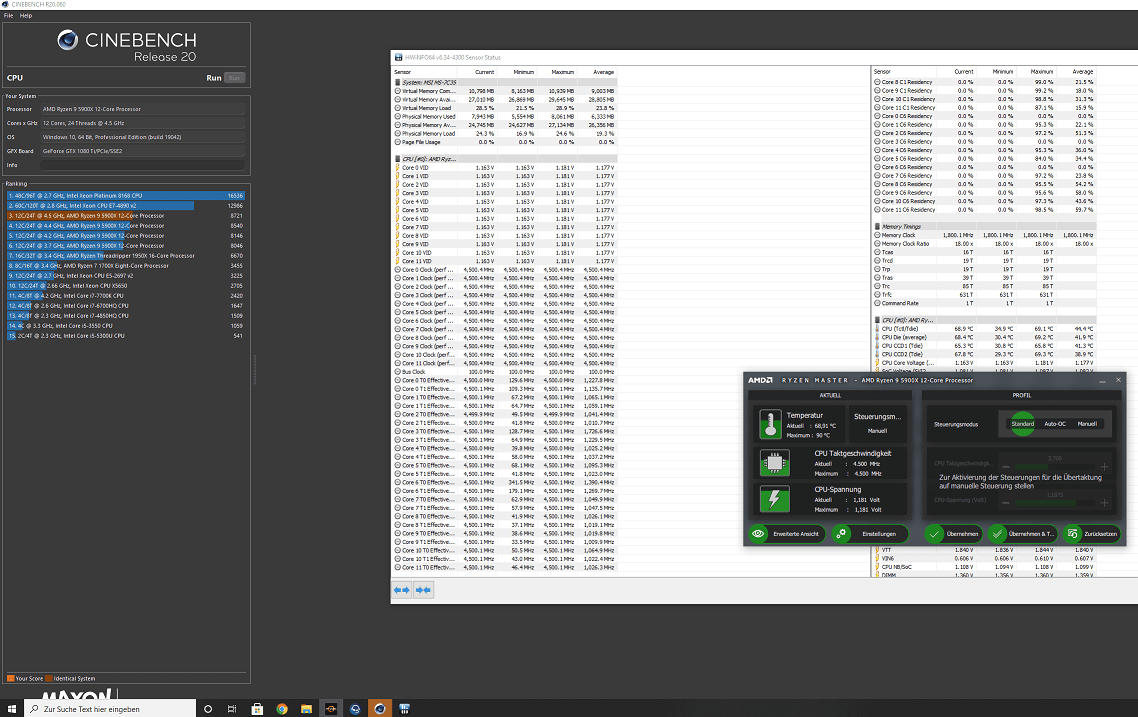Select ranking row Threadripper 1950X 16-Core
1138x717 pixels.
click(x=126, y=255)
